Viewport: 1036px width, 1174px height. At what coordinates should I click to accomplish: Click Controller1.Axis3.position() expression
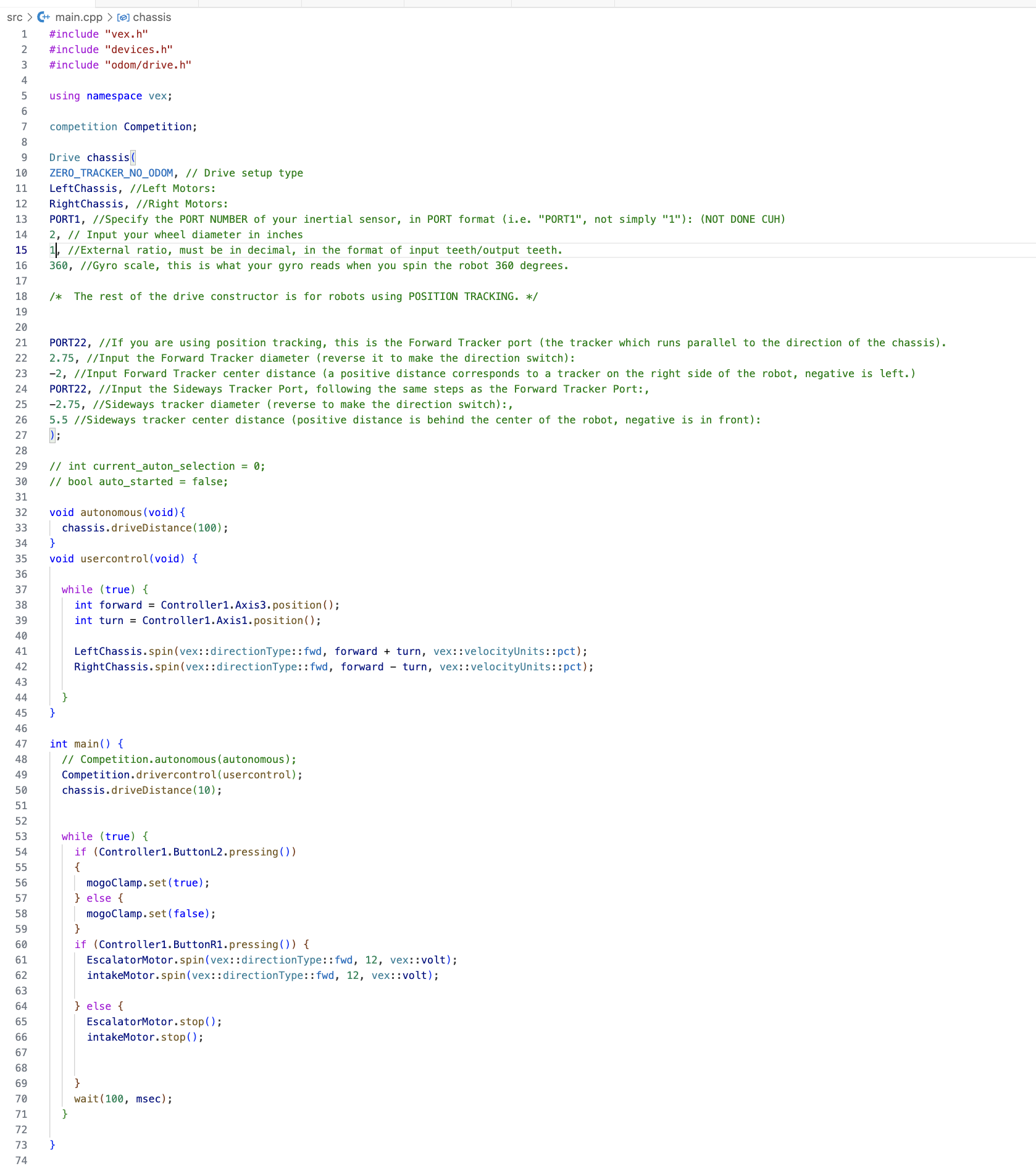pos(247,605)
